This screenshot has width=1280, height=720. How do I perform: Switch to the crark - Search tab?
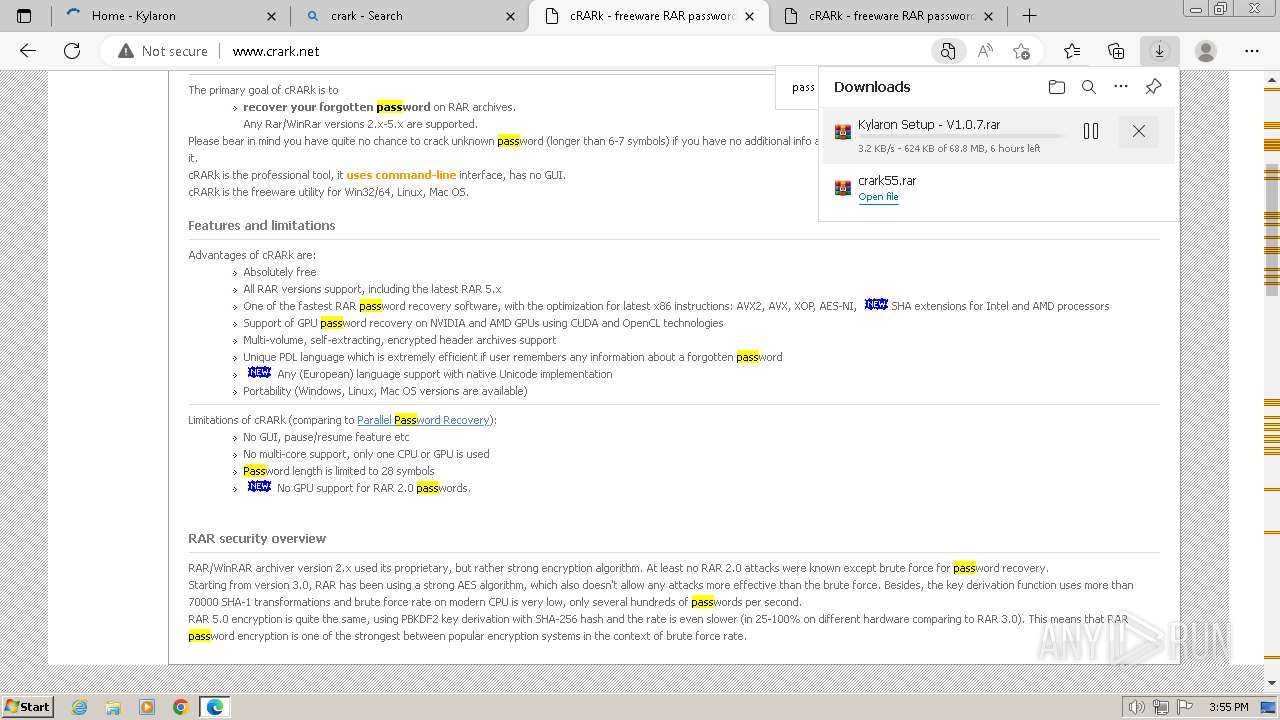pyautogui.click(x=410, y=16)
